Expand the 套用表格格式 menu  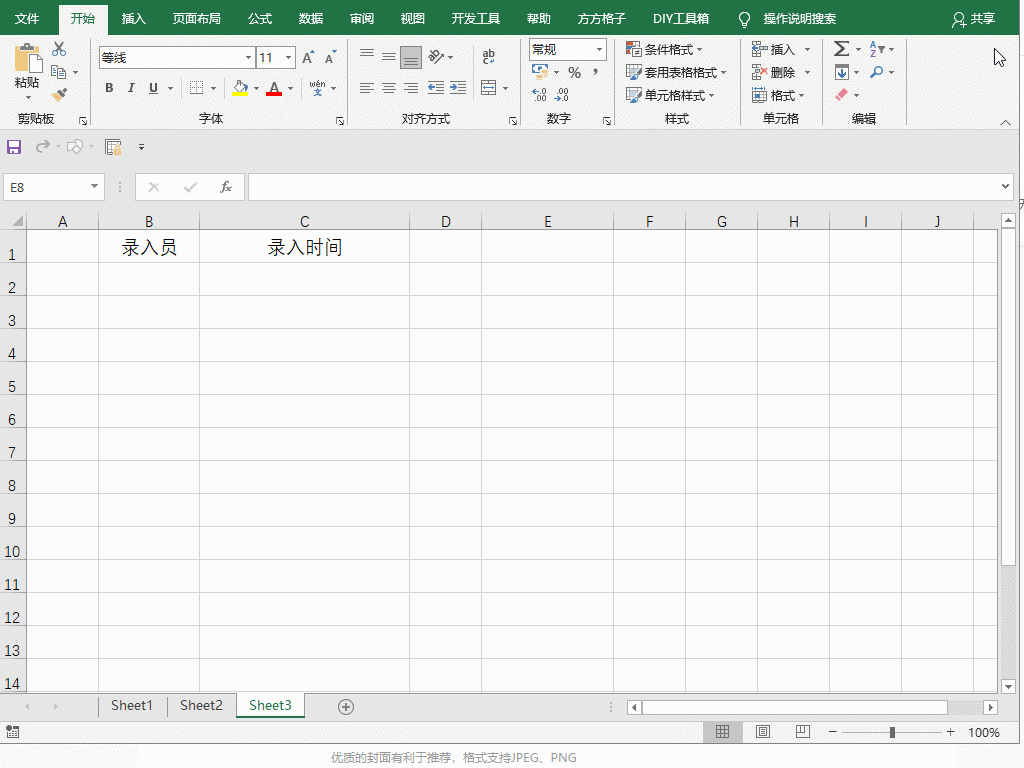676,72
